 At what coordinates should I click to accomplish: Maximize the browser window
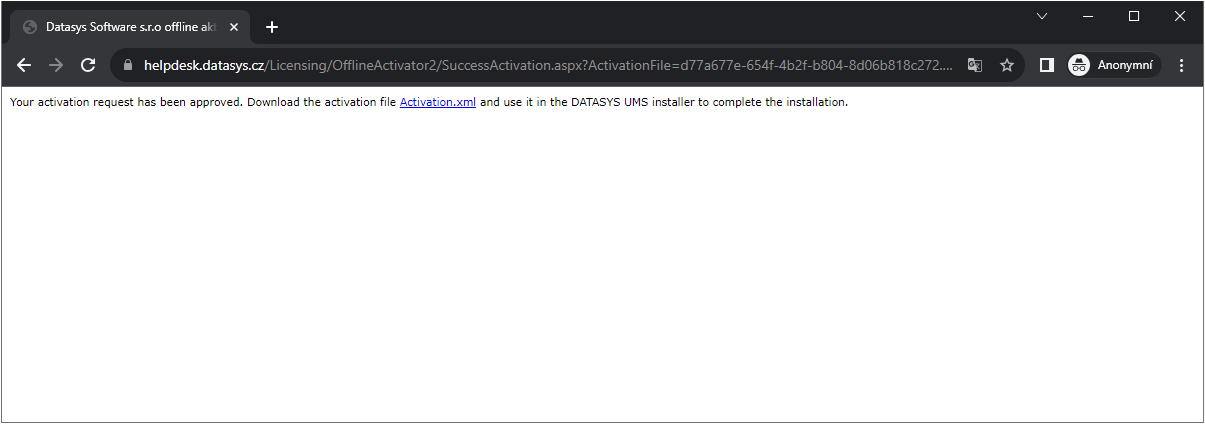coord(1134,16)
